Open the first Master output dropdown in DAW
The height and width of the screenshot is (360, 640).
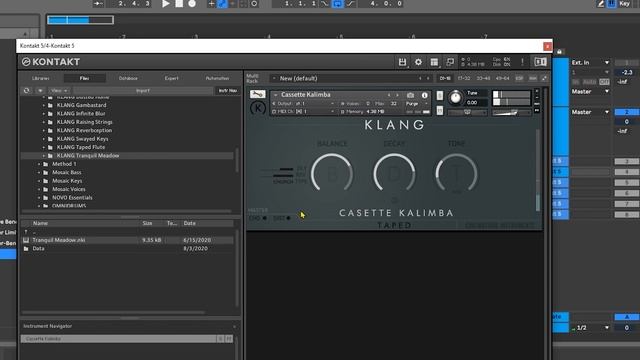[x=590, y=91]
